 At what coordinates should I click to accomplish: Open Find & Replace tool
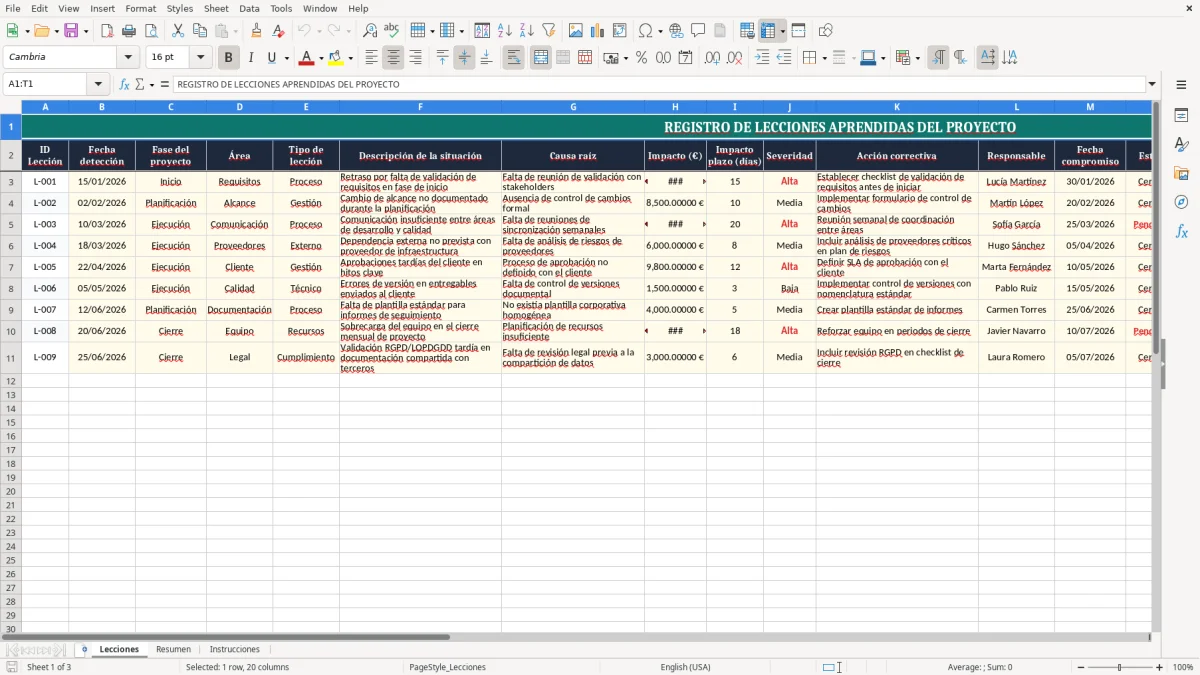(370, 31)
